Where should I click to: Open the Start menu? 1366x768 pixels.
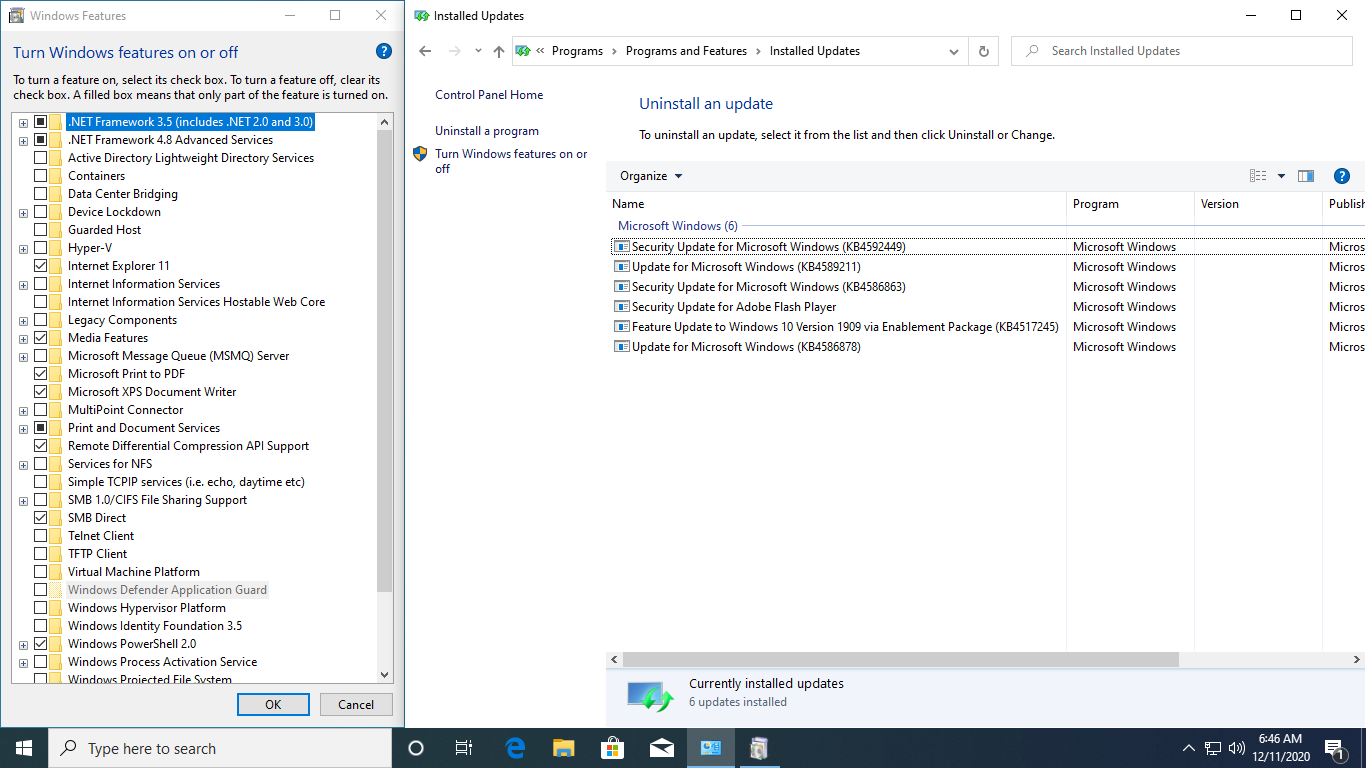(24, 748)
